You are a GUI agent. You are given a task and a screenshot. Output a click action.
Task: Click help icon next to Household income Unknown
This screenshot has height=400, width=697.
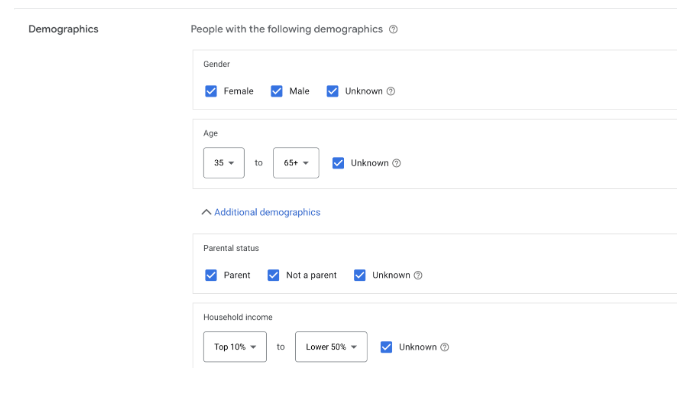click(444, 347)
